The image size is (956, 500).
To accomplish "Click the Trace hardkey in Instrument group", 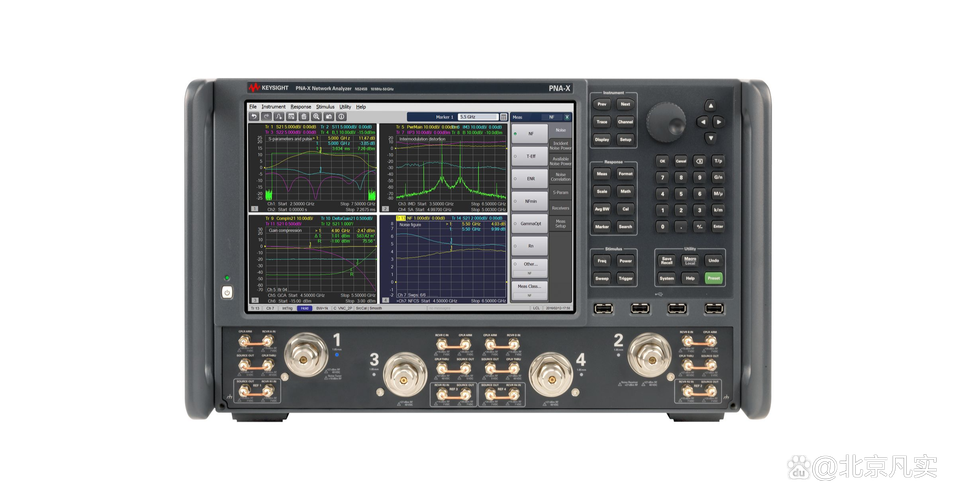I will tap(602, 122).
